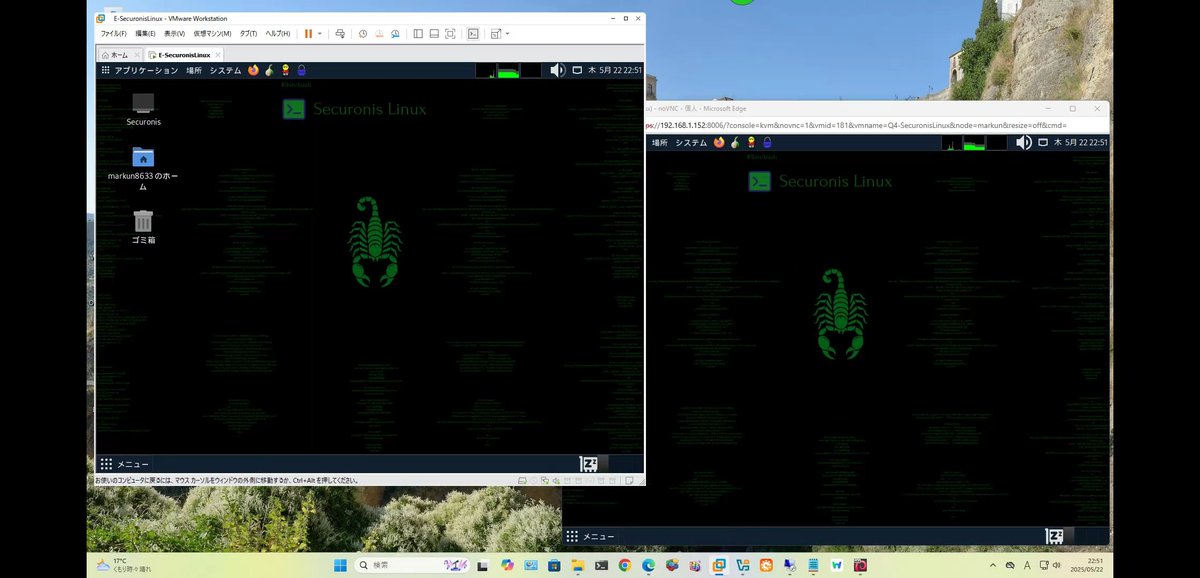
Task: Toggle the library sidebar view icon in VMware
Action: [x=417, y=34]
